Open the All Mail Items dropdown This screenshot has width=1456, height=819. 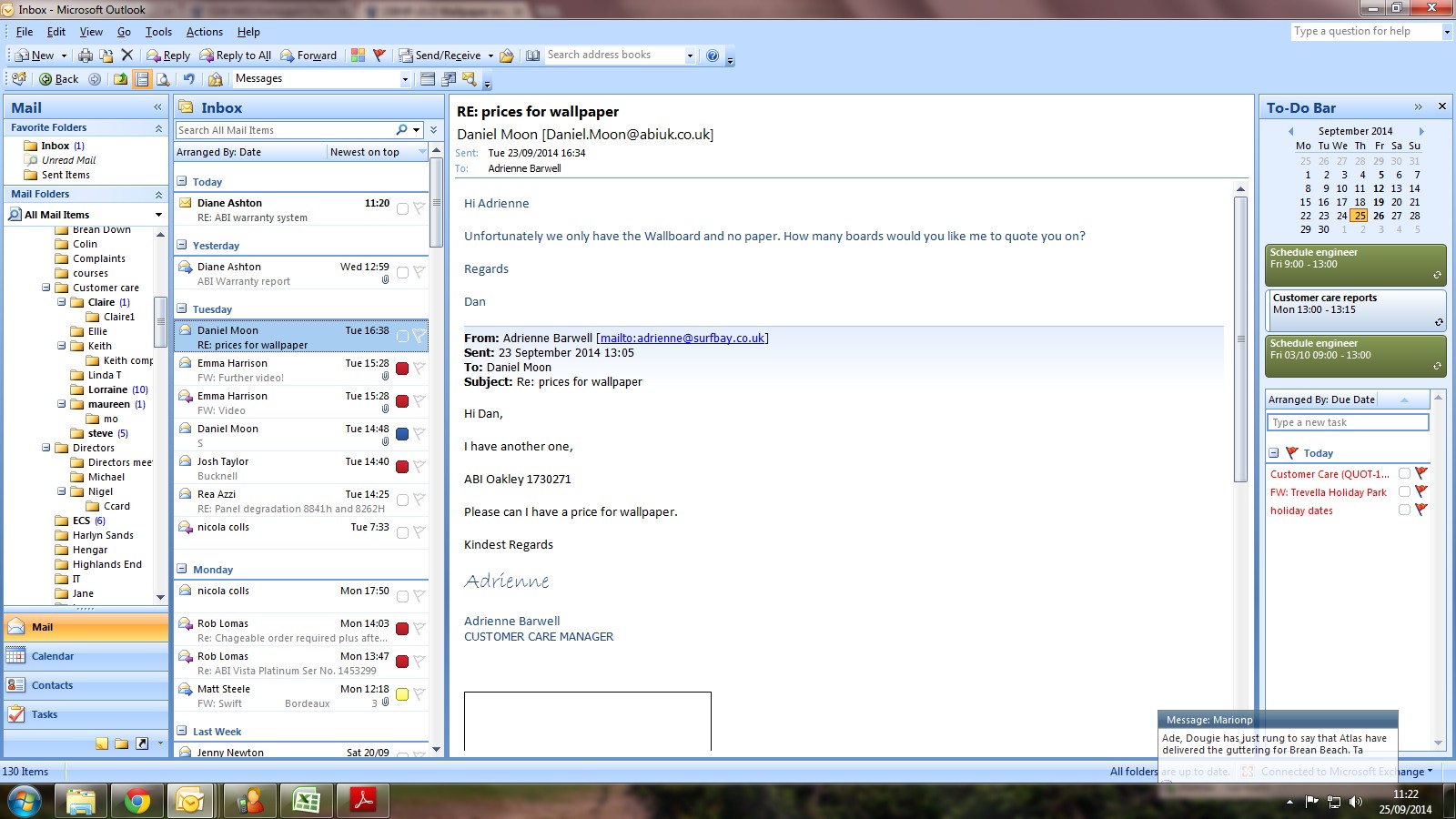[158, 215]
